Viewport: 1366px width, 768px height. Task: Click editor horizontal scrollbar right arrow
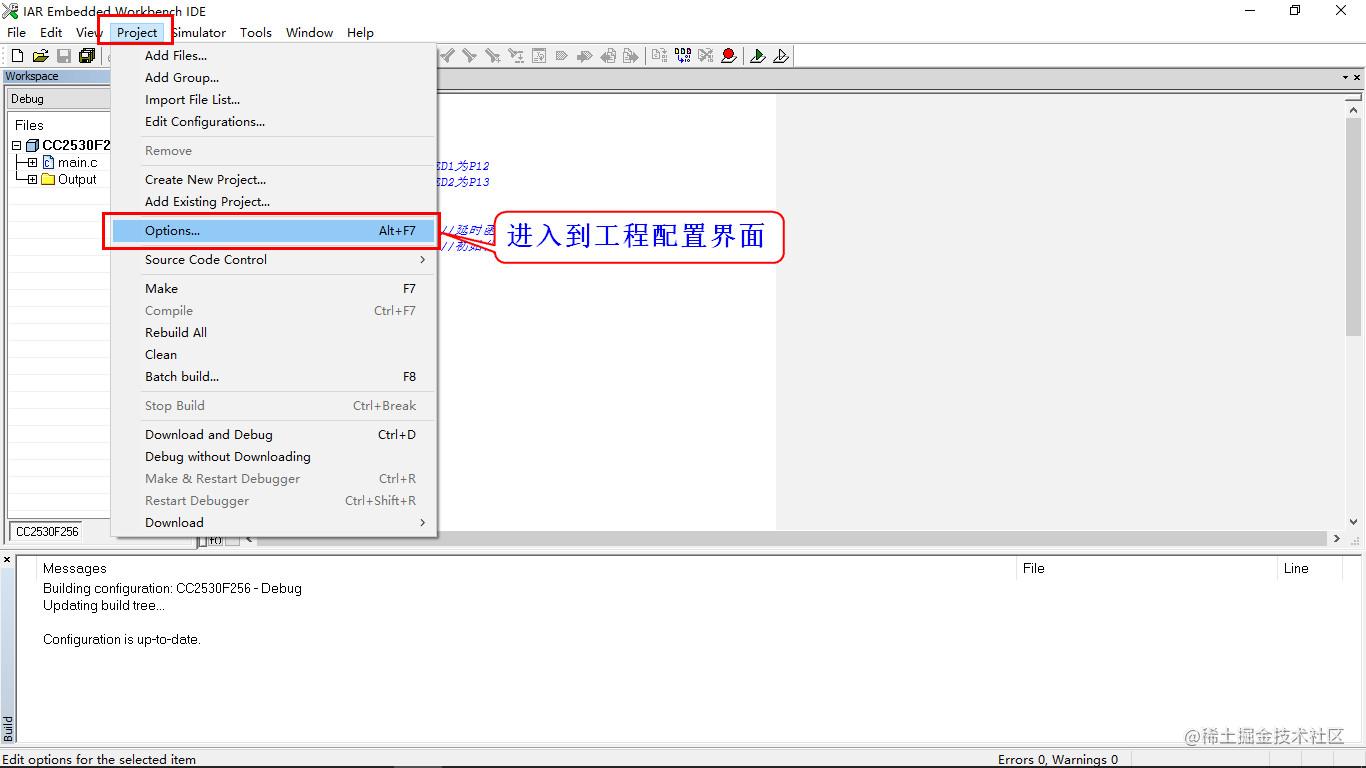pos(1337,538)
